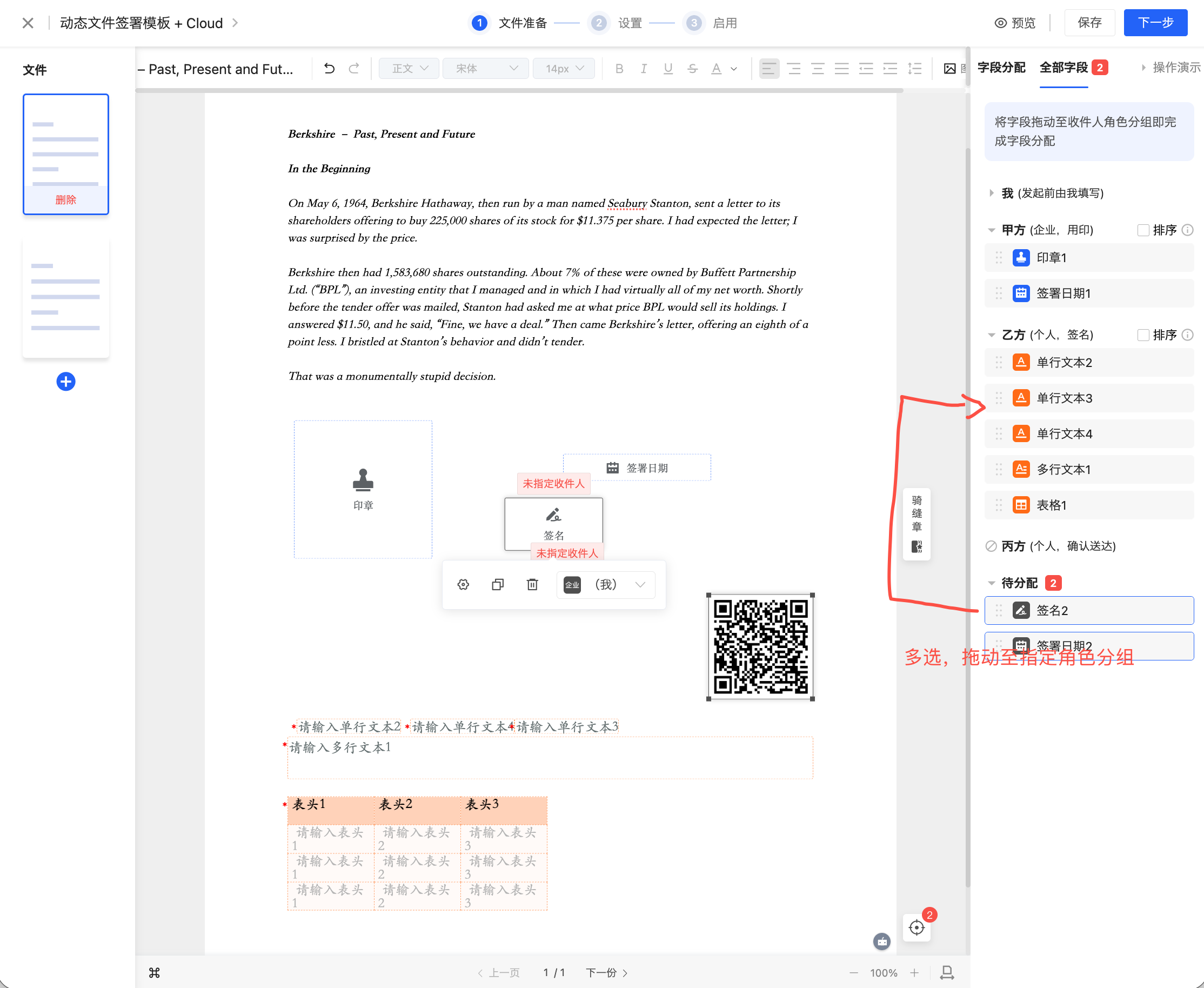Click the blue 下一步 button
1204x988 pixels.
click(1155, 23)
